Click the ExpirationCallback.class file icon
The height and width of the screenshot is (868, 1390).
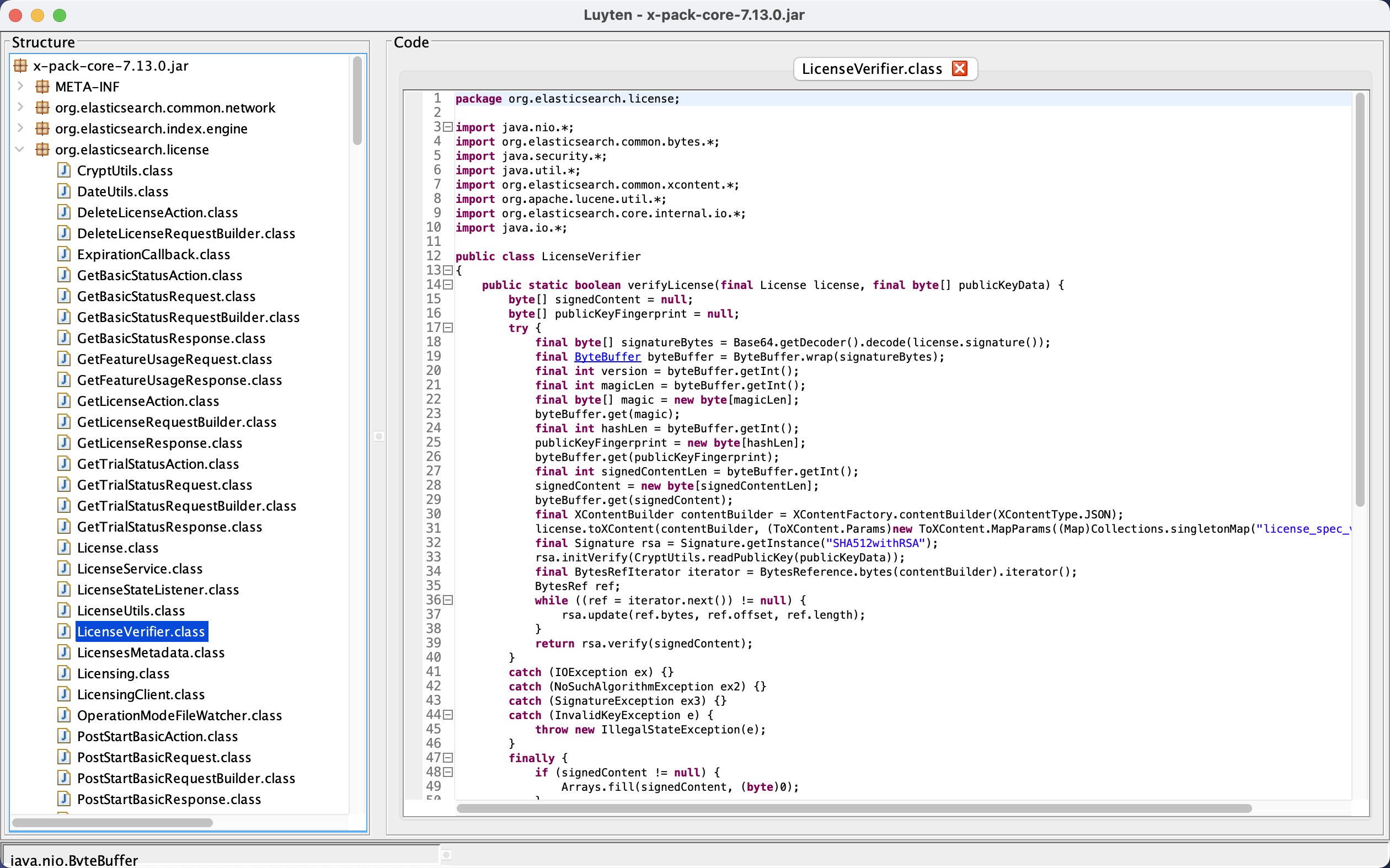point(65,254)
